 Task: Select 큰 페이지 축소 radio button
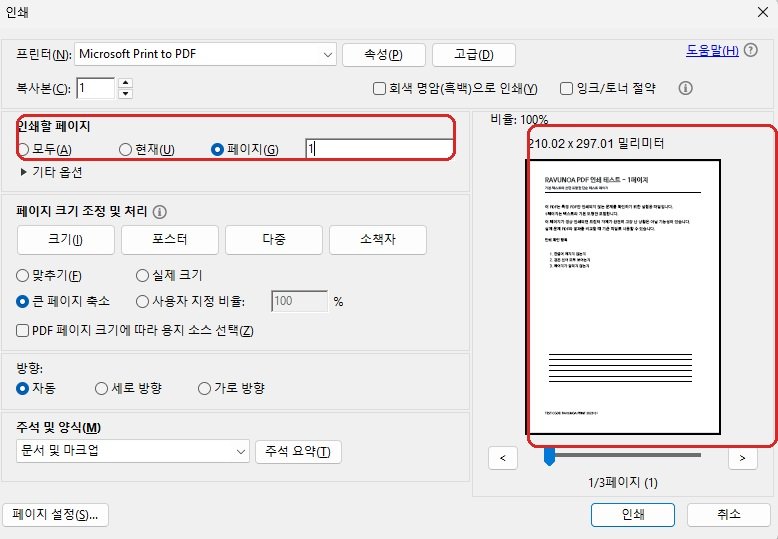tap(22, 301)
